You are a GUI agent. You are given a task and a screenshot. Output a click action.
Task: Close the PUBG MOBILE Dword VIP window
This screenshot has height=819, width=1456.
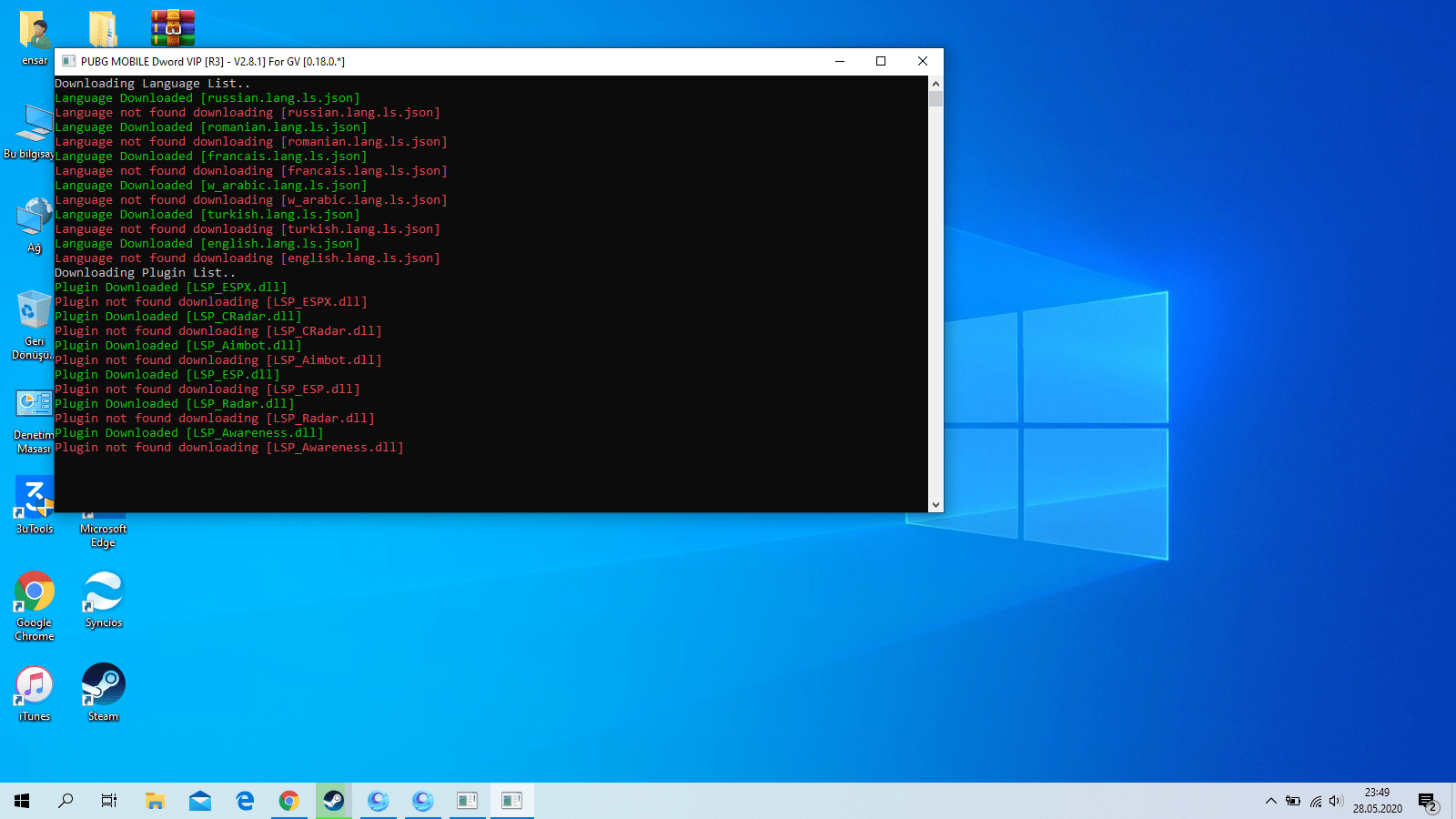[x=923, y=61]
